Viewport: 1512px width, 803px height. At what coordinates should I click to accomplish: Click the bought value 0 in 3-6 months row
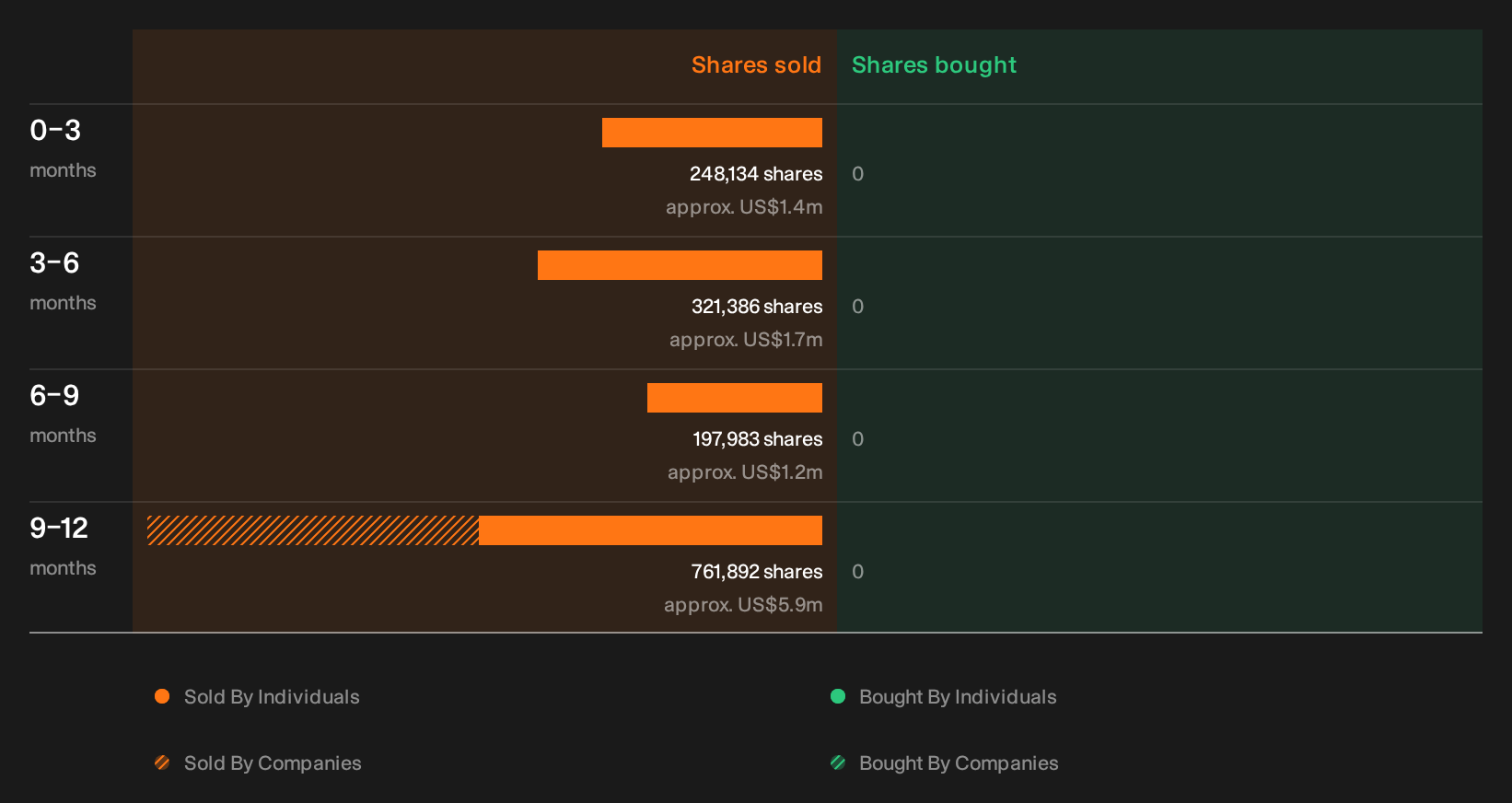coord(857,307)
